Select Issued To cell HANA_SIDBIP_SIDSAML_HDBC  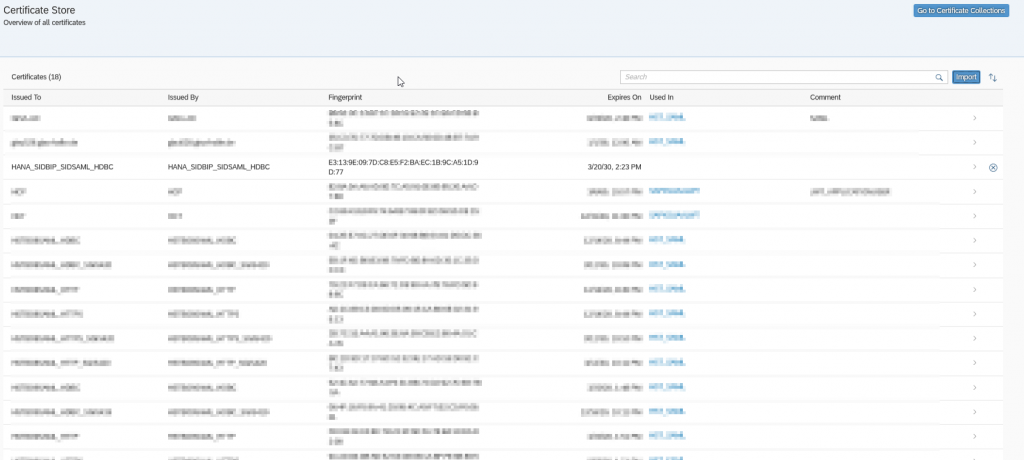[x=62, y=167]
